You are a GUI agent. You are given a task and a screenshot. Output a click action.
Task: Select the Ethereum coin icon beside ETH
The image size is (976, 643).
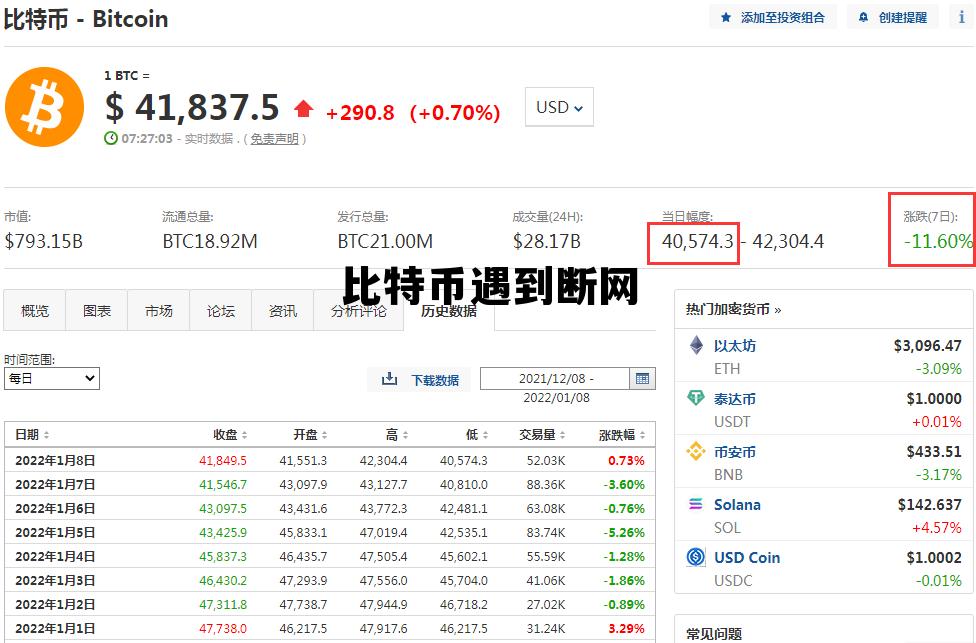point(696,346)
